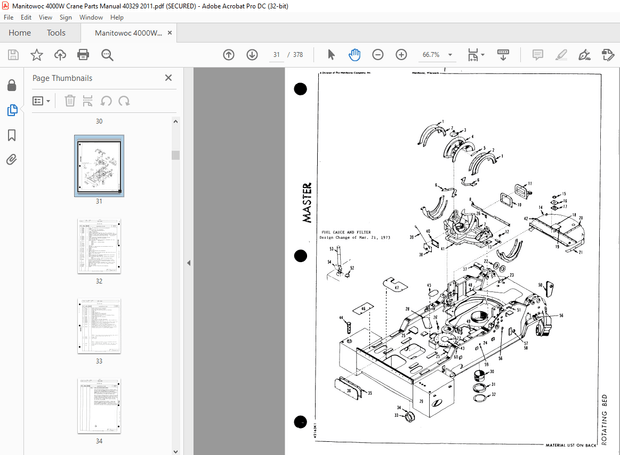The height and width of the screenshot is (455, 620).
Task: Switch to the Tools tab
Action: coord(56,32)
